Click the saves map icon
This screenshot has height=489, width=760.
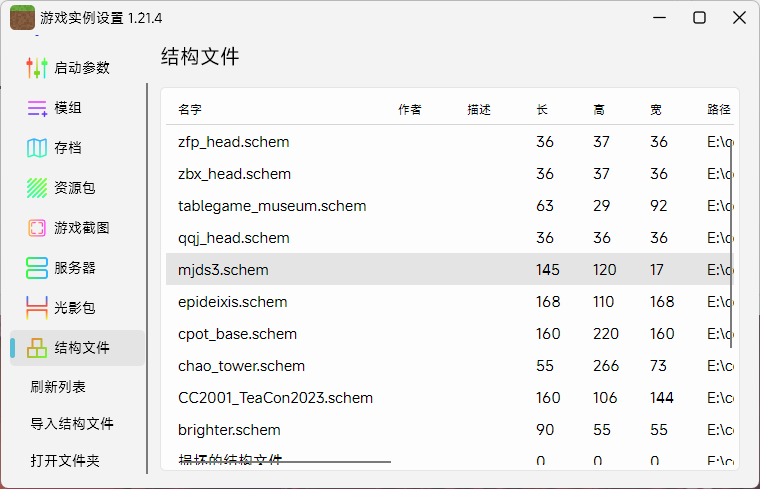(x=37, y=148)
